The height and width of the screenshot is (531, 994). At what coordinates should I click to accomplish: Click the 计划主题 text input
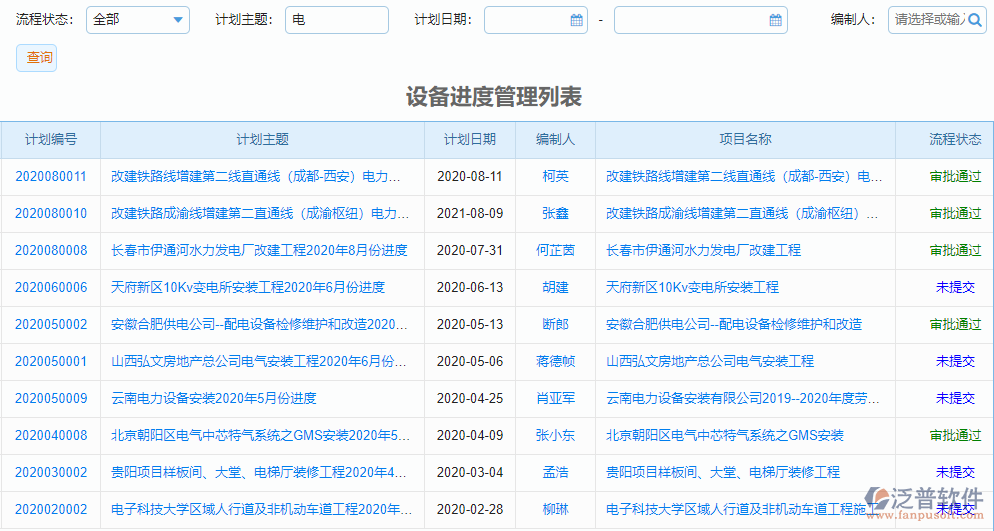coord(336,20)
